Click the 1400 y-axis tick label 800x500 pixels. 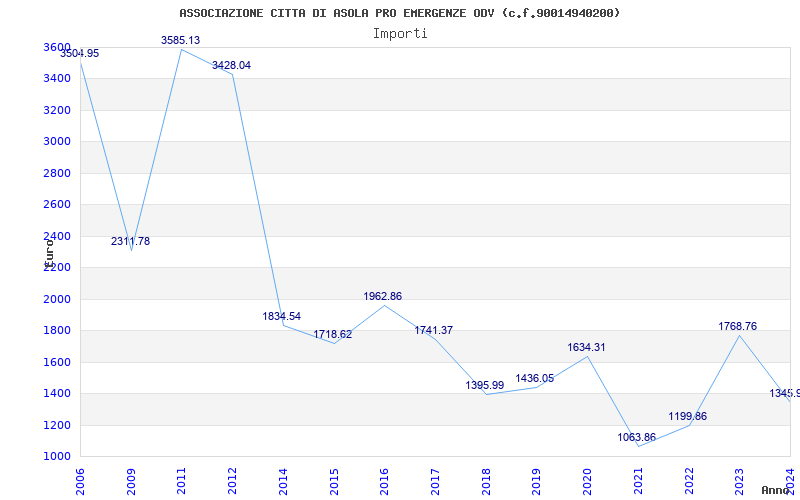[x=56, y=393]
